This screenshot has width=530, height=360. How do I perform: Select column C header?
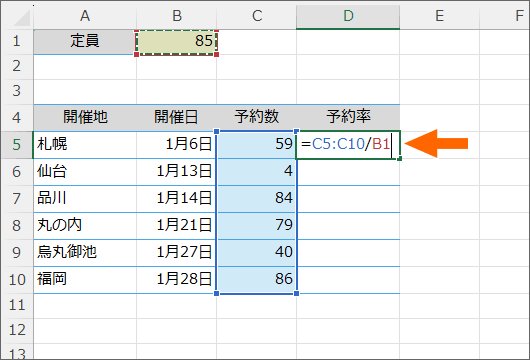257,16
